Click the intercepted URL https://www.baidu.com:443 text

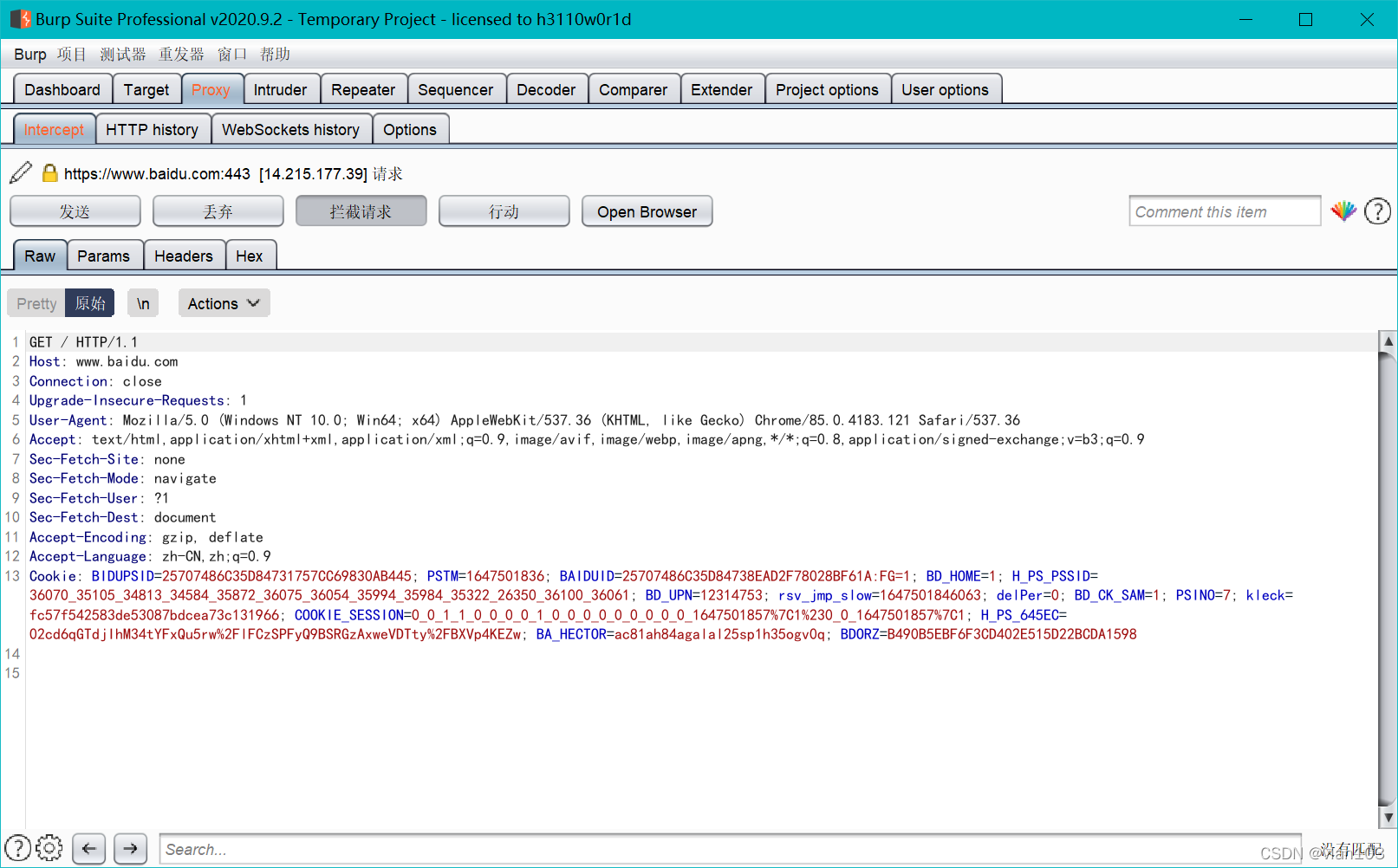(x=157, y=173)
